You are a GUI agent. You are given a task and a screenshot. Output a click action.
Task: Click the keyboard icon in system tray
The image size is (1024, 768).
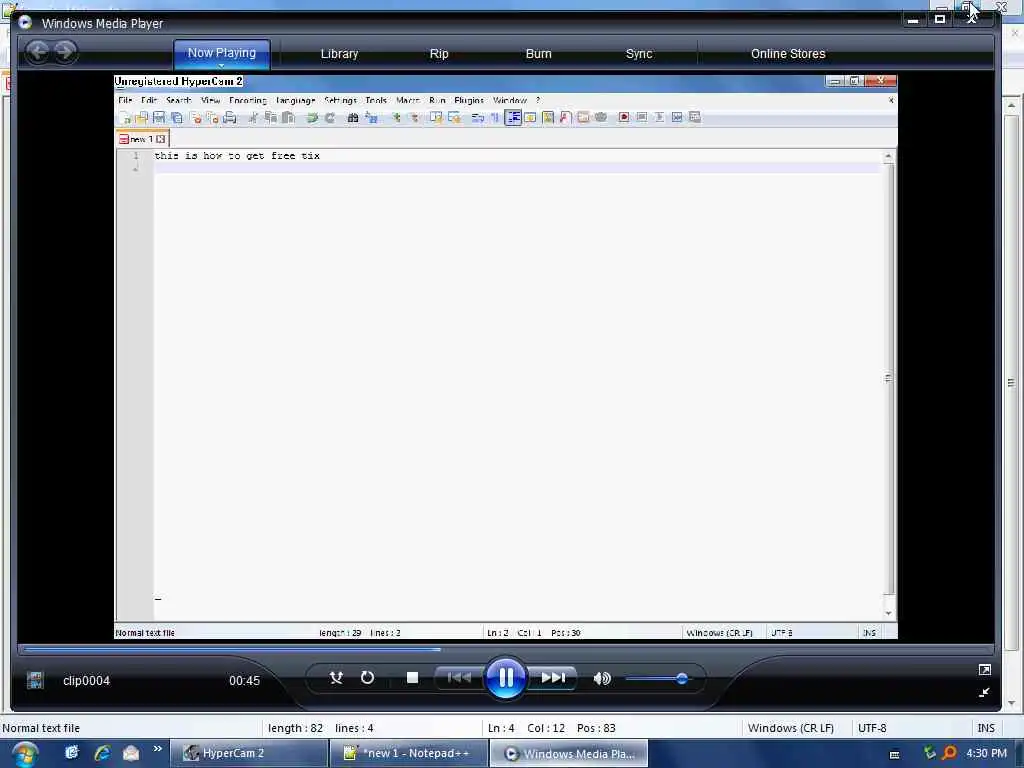(x=895, y=755)
